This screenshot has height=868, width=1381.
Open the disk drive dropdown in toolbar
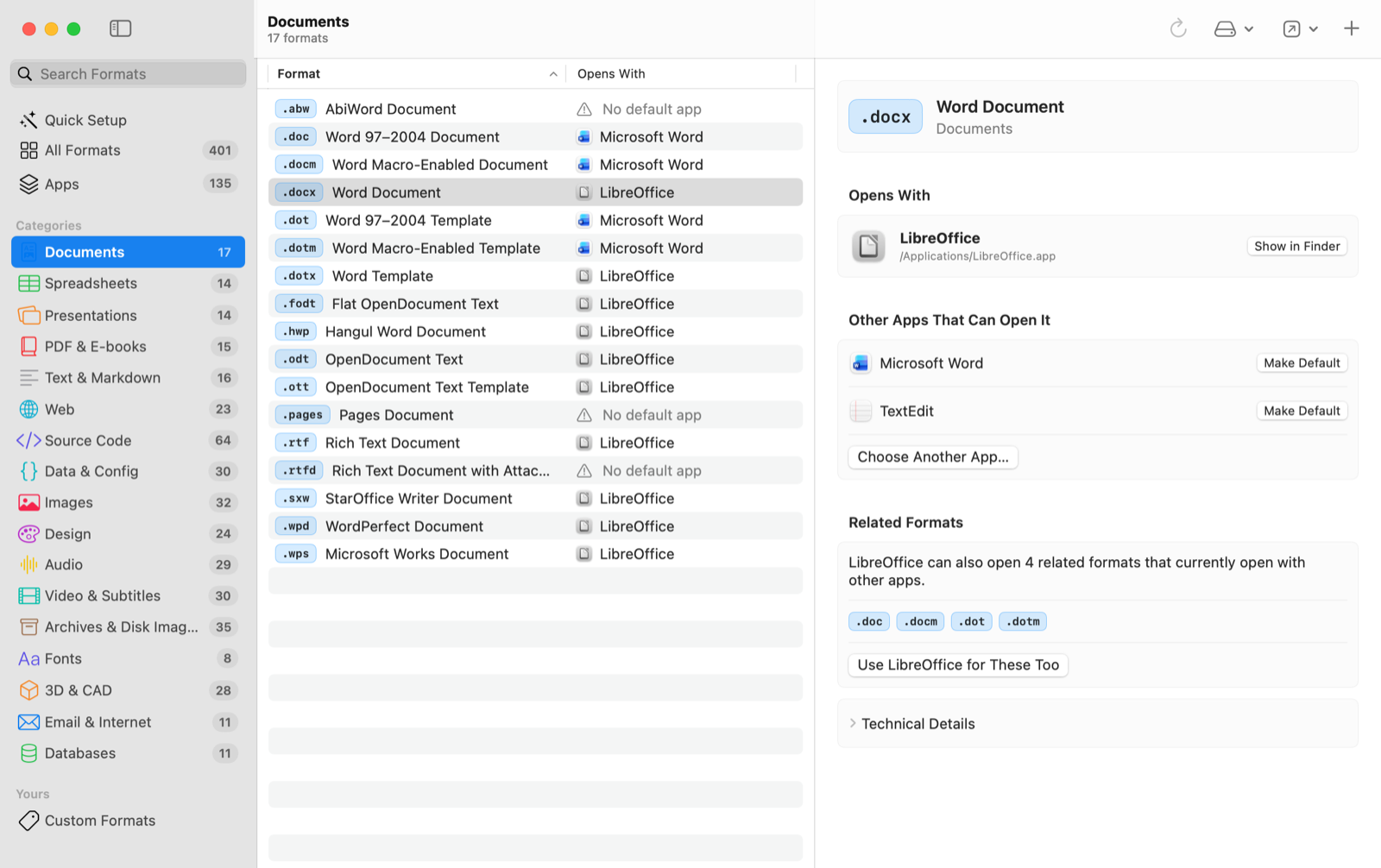(1233, 28)
